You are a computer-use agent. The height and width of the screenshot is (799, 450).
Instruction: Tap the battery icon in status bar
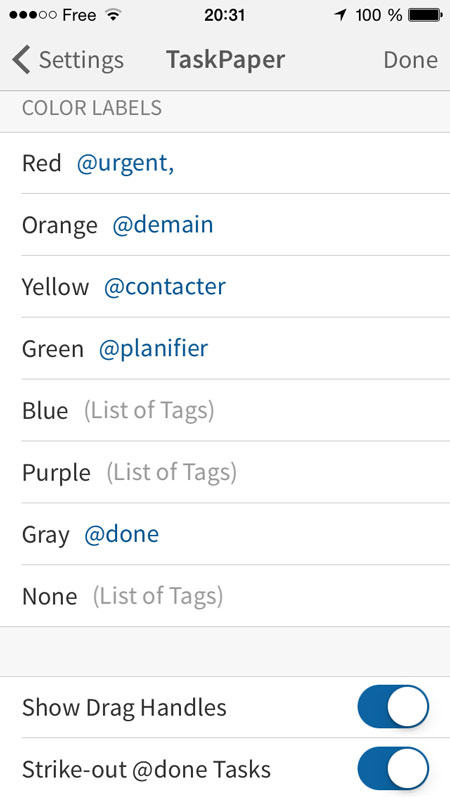pyautogui.click(x=425, y=15)
